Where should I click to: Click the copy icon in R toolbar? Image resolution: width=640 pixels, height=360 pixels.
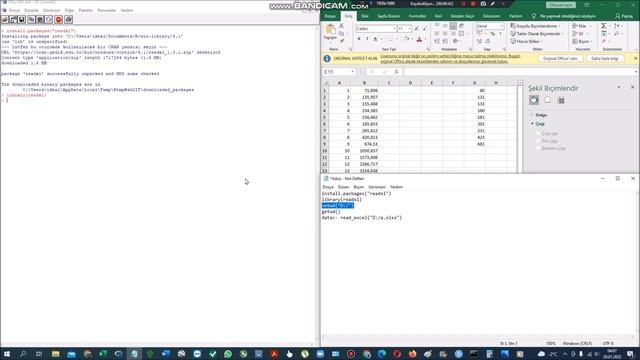31,20
